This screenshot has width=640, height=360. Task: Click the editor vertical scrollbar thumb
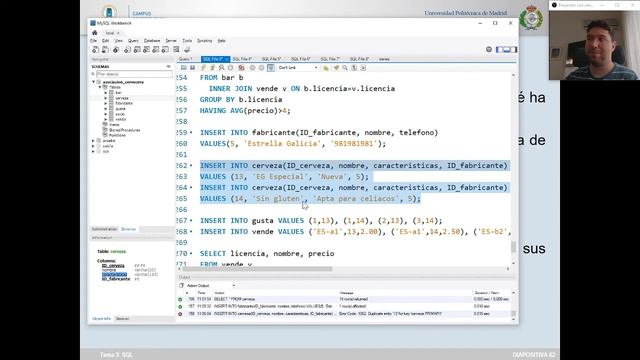tap(513, 247)
